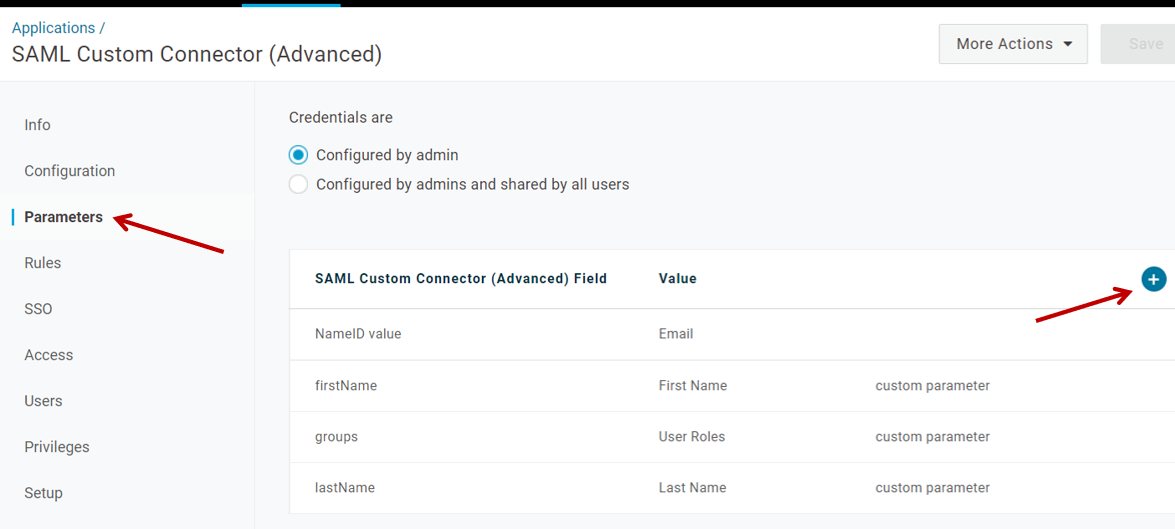The height and width of the screenshot is (529, 1175).
Task: Click the Save button
Action: click(x=1144, y=44)
